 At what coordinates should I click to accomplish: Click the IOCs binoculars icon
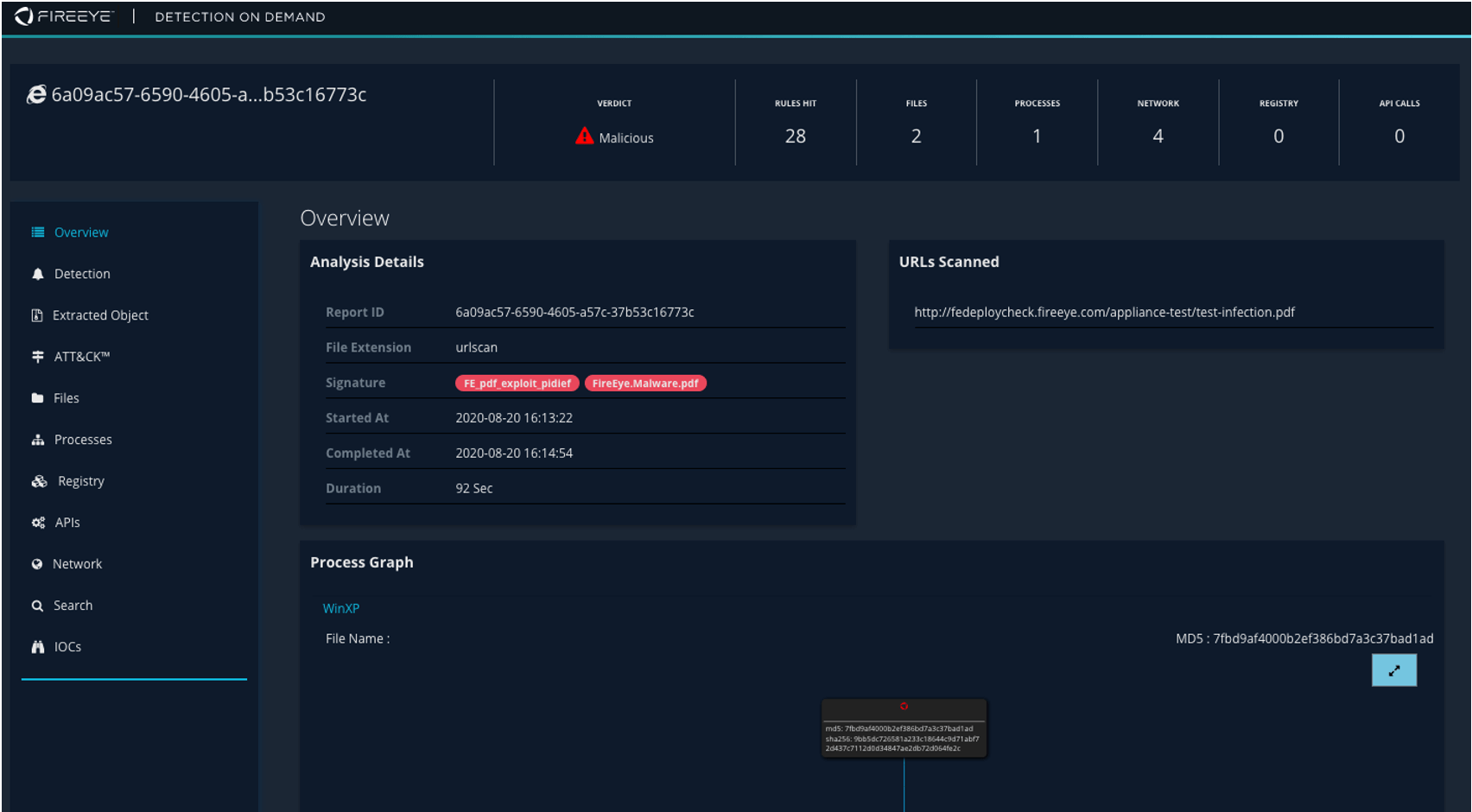click(x=38, y=647)
